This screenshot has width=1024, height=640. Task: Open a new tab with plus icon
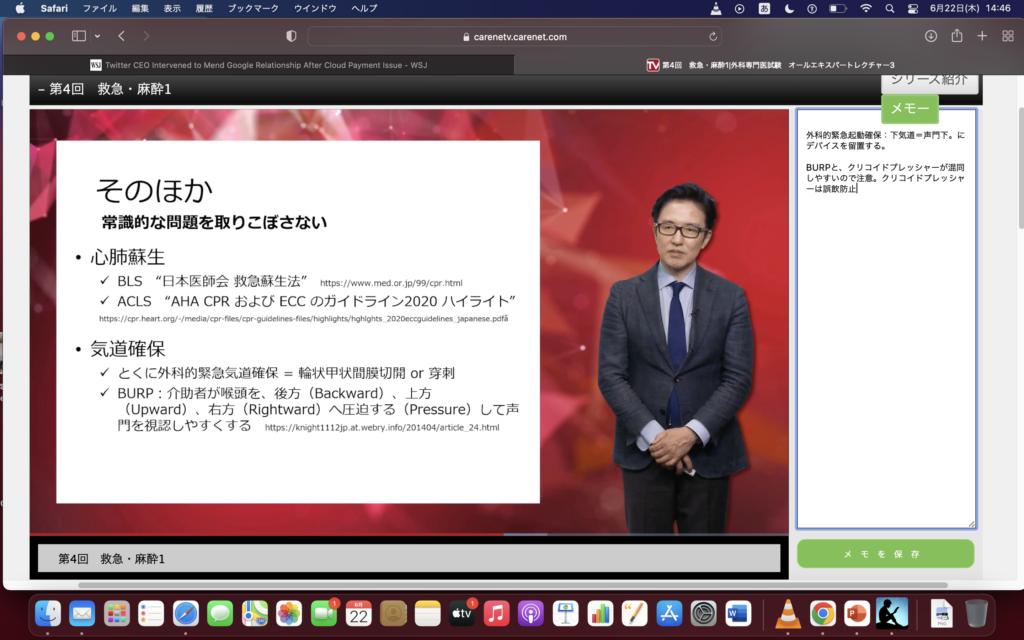982,36
